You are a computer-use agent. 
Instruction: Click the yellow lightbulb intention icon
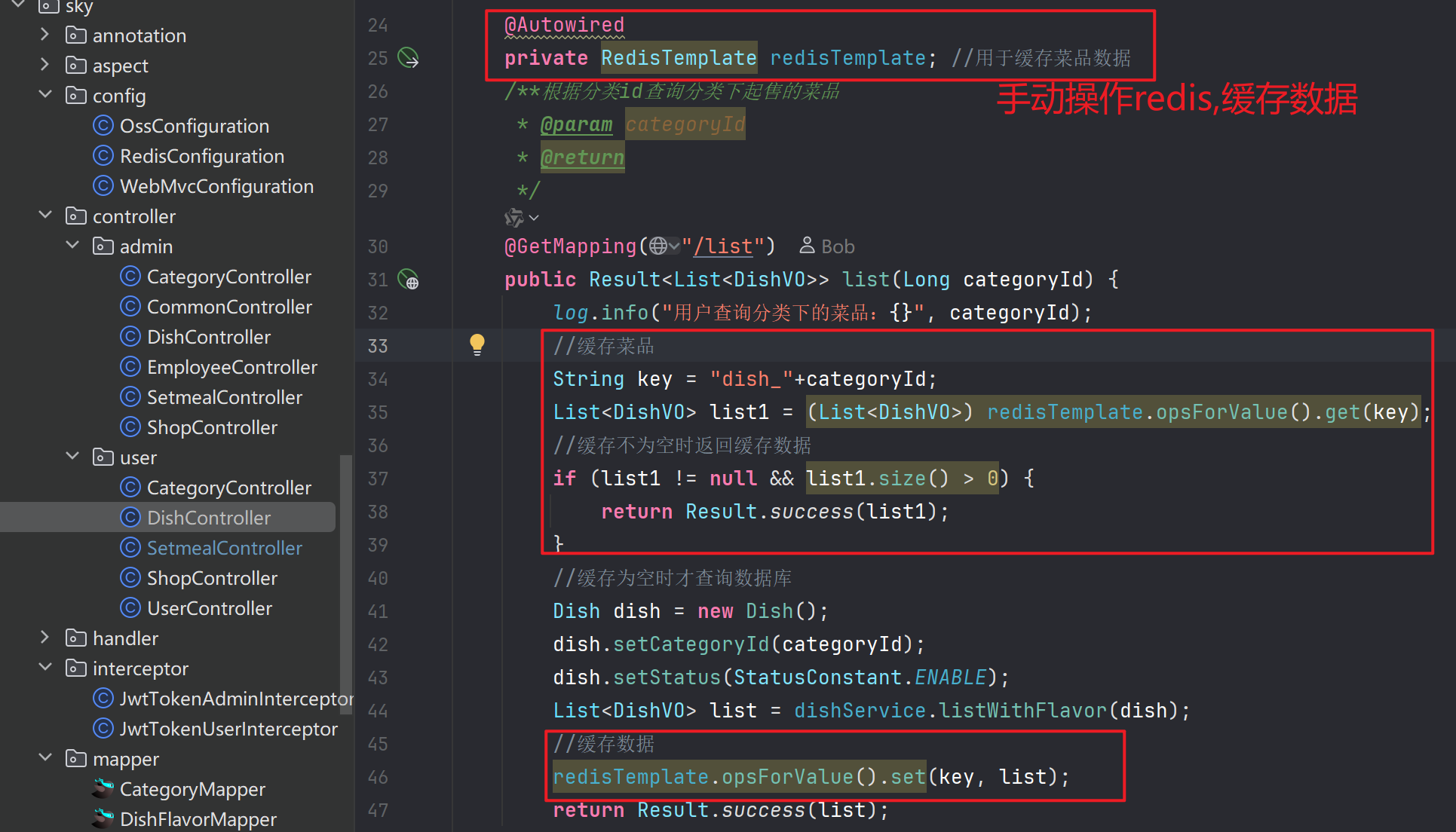[x=477, y=344]
